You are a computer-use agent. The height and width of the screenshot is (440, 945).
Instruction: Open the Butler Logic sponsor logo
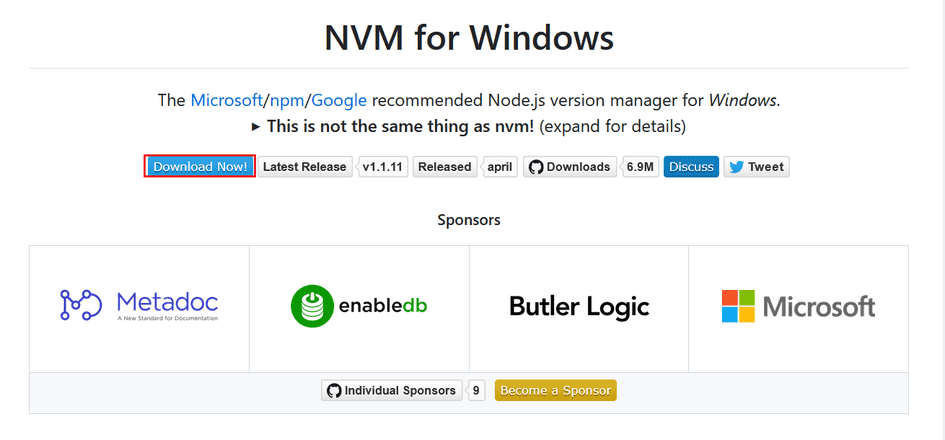click(x=579, y=306)
